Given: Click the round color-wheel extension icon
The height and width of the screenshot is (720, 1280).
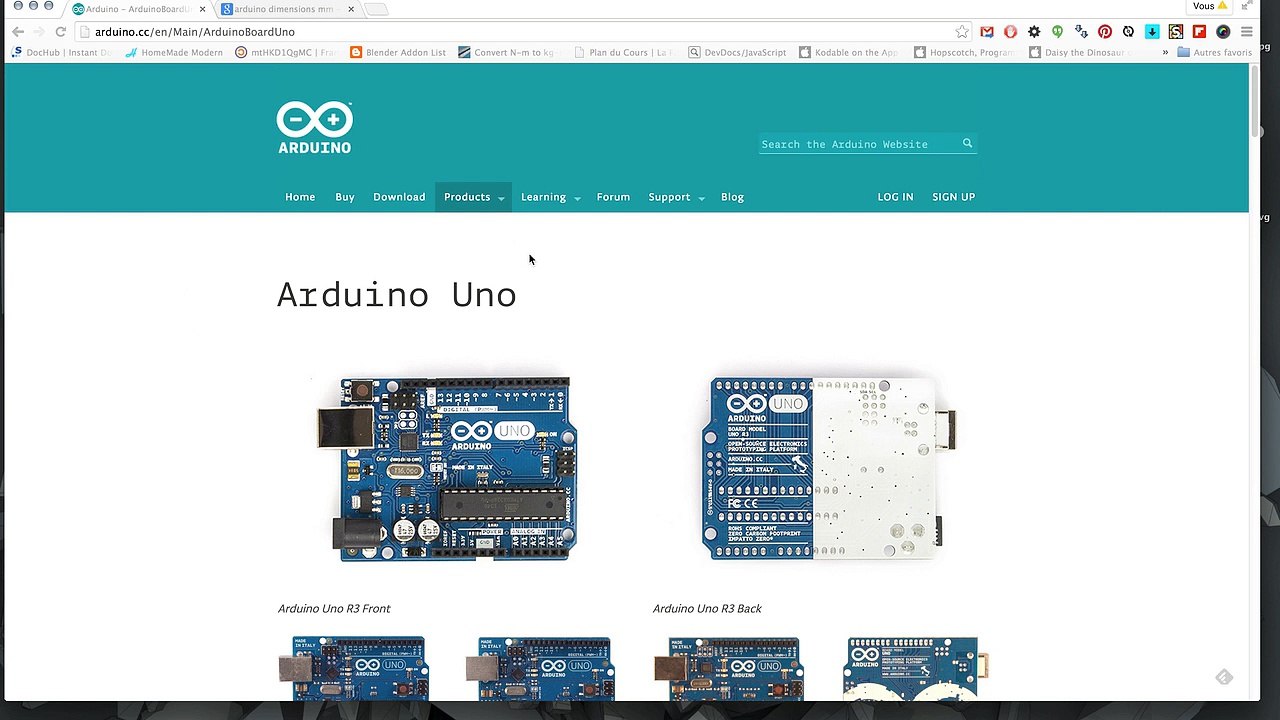Looking at the screenshot, I should (x=1223, y=32).
